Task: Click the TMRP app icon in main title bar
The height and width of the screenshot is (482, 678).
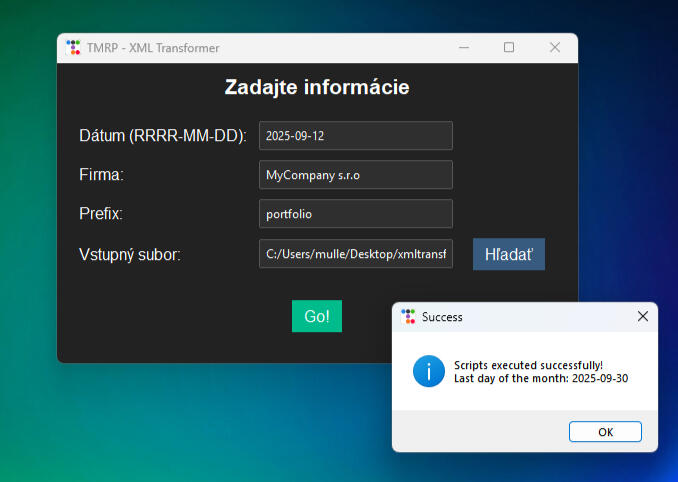Action: pyautogui.click(x=73, y=48)
